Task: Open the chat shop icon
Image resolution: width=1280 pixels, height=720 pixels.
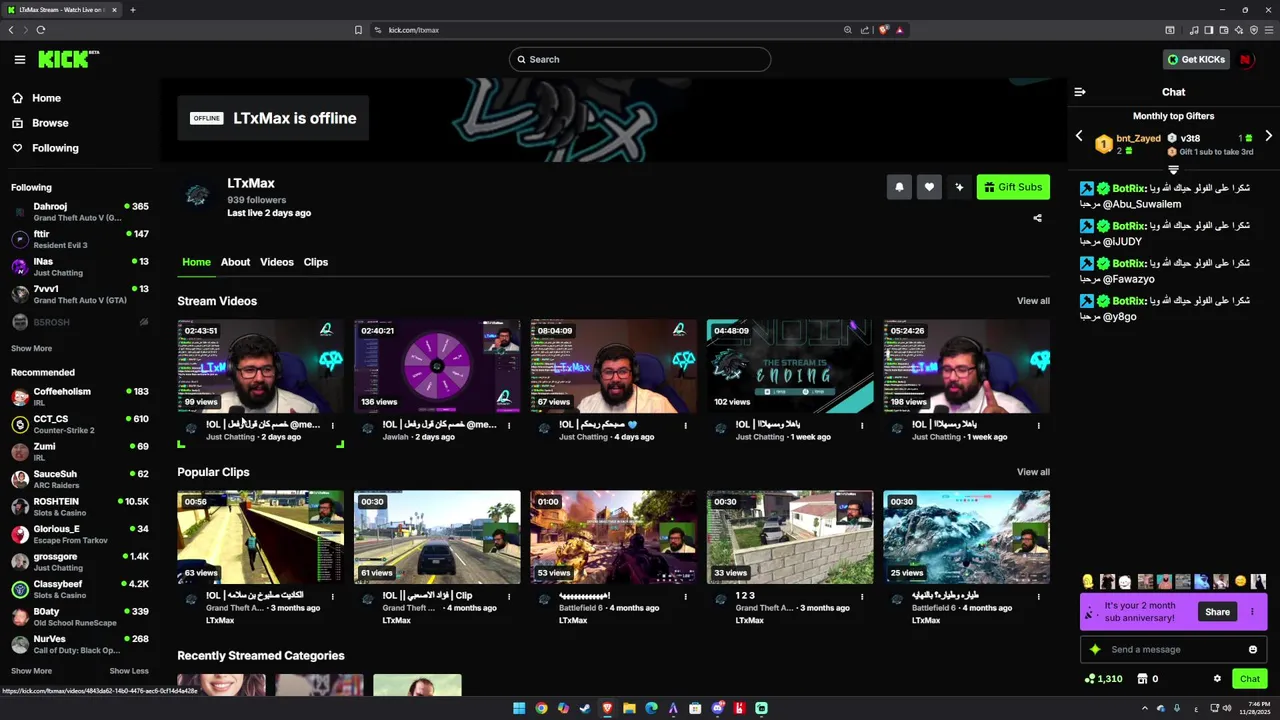Action: pos(1142,679)
